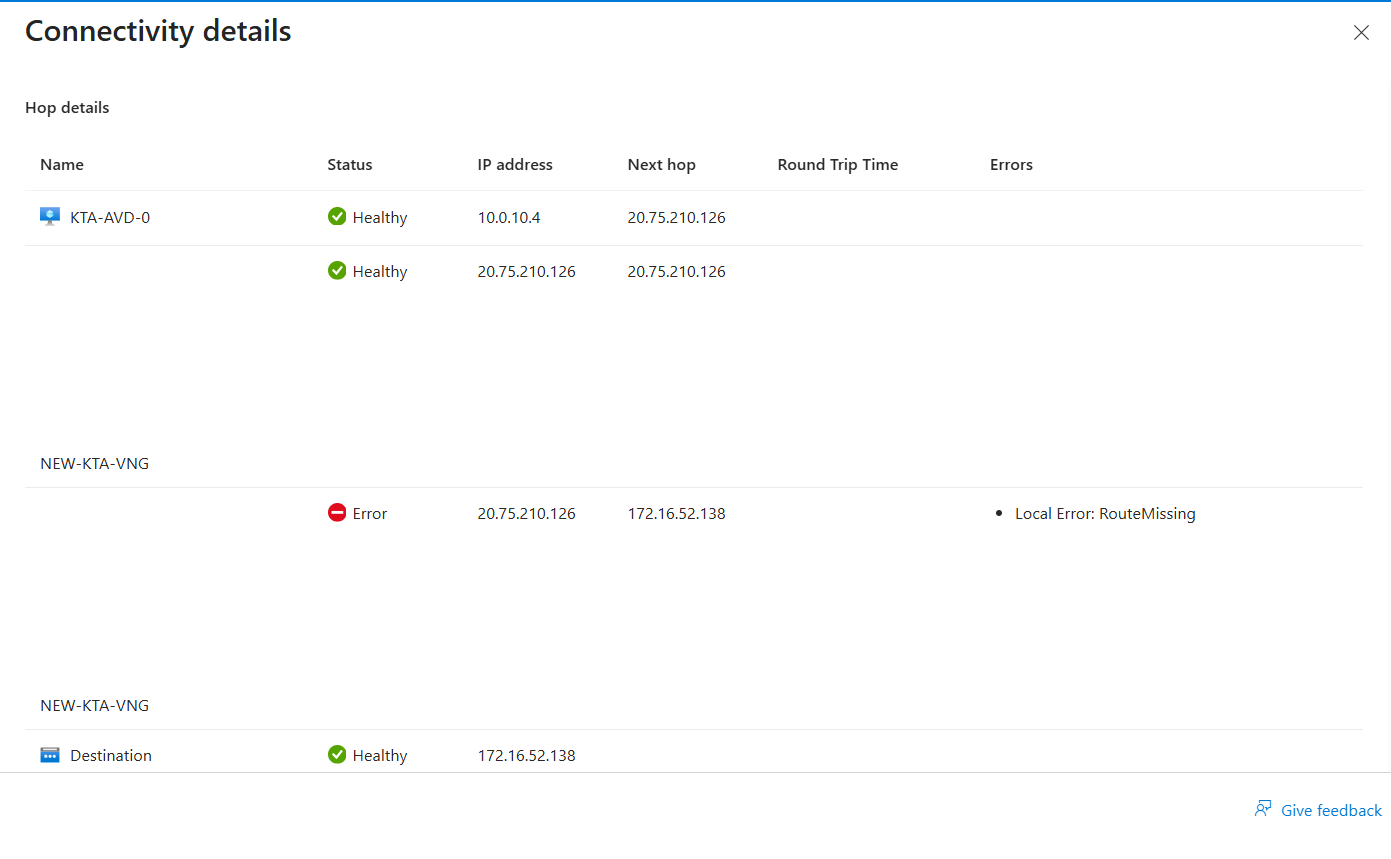
Task: Click the KTA-AVD-0 virtual machine icon
Action: click(50, 217)
